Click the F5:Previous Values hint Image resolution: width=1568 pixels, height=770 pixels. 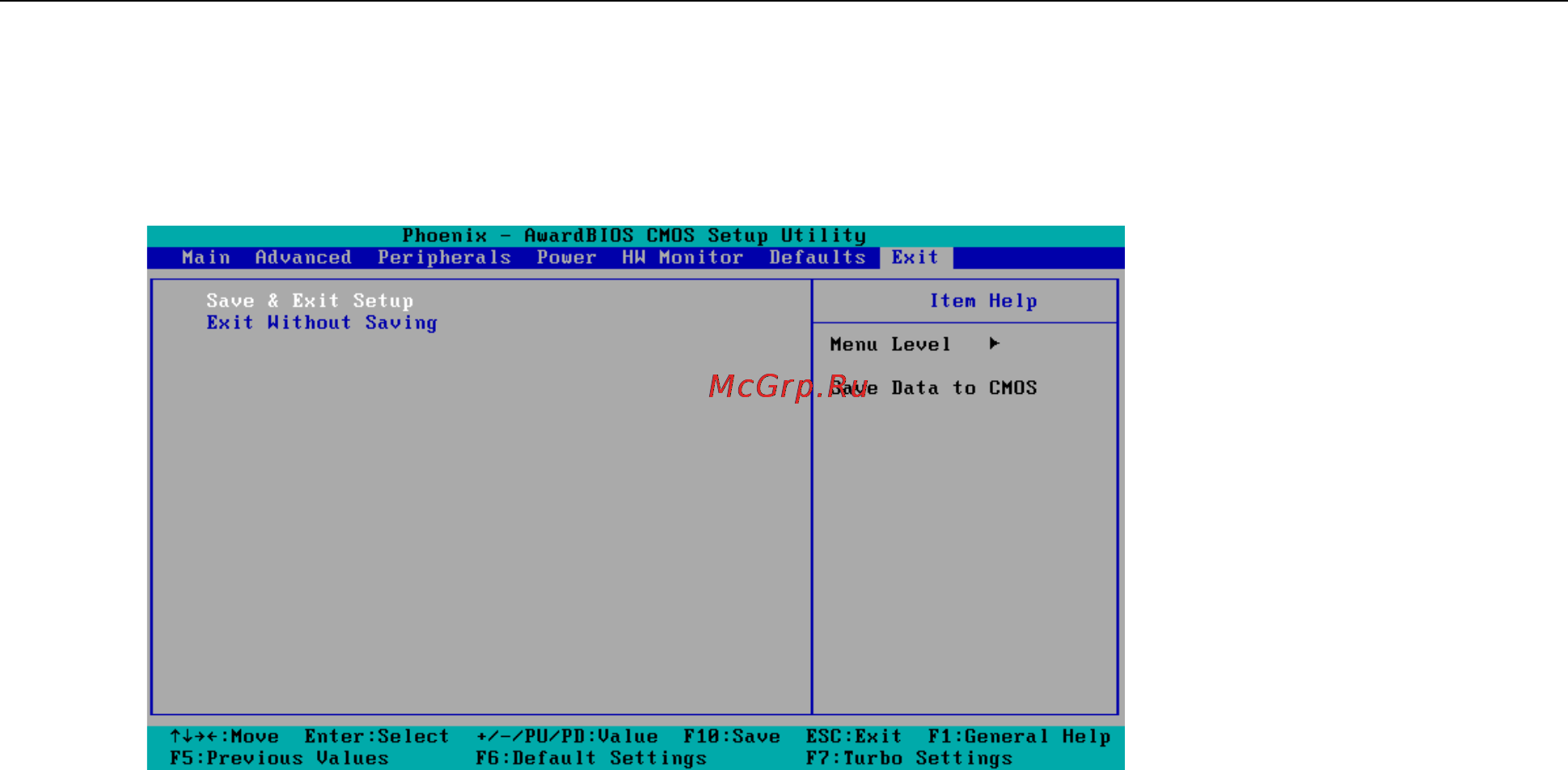[279, 758]
